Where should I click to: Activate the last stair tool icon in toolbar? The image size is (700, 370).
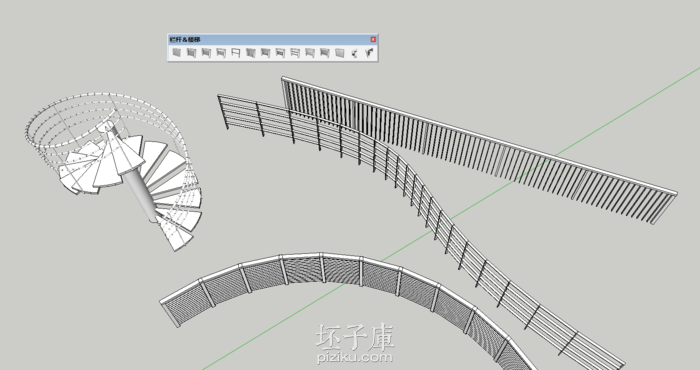(369, 53)
